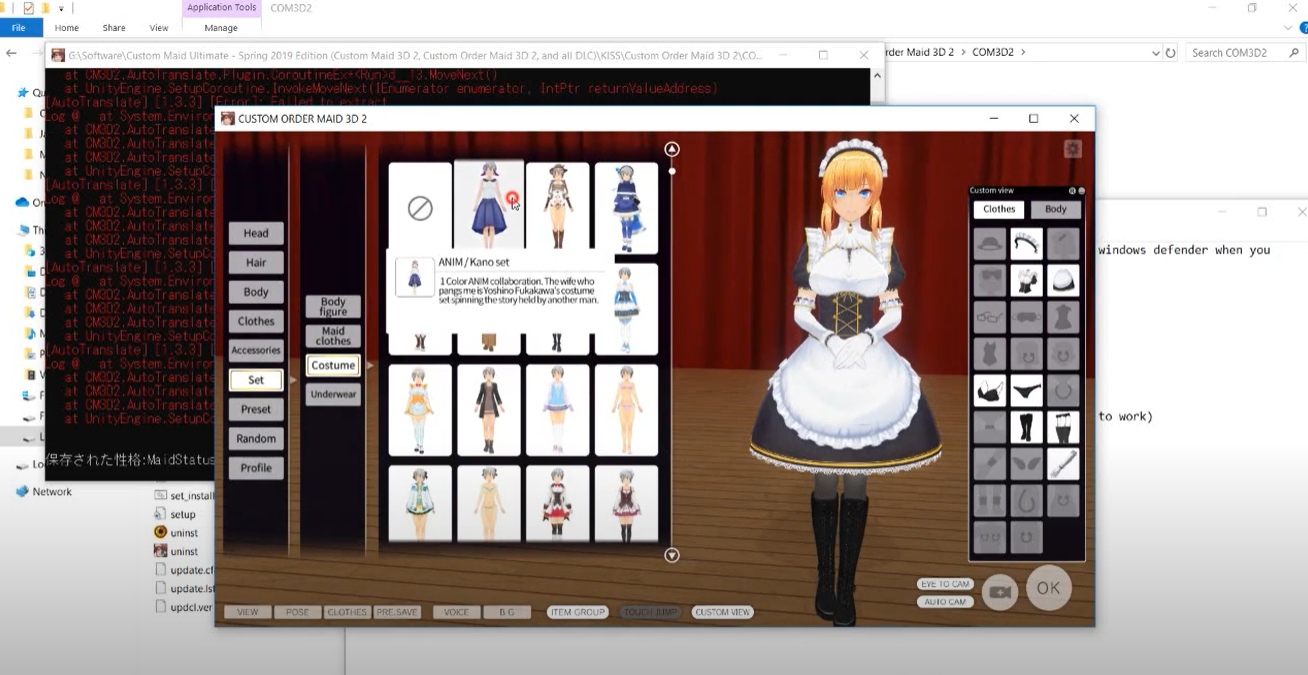
Task: Toggle the boots item icon
Action: [1027, 428]
